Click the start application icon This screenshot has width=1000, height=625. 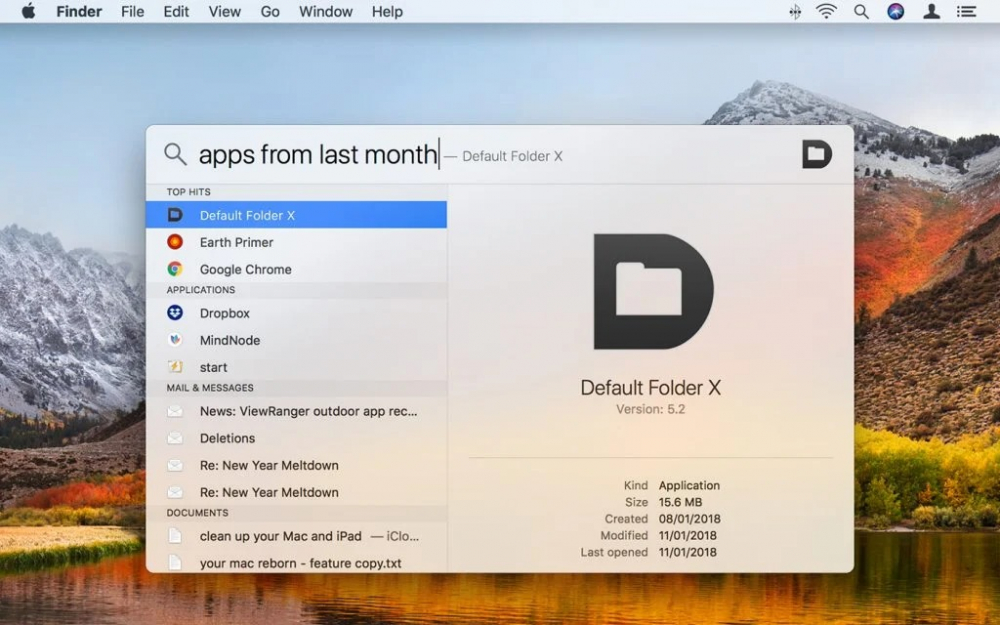(x=175, y=367)
